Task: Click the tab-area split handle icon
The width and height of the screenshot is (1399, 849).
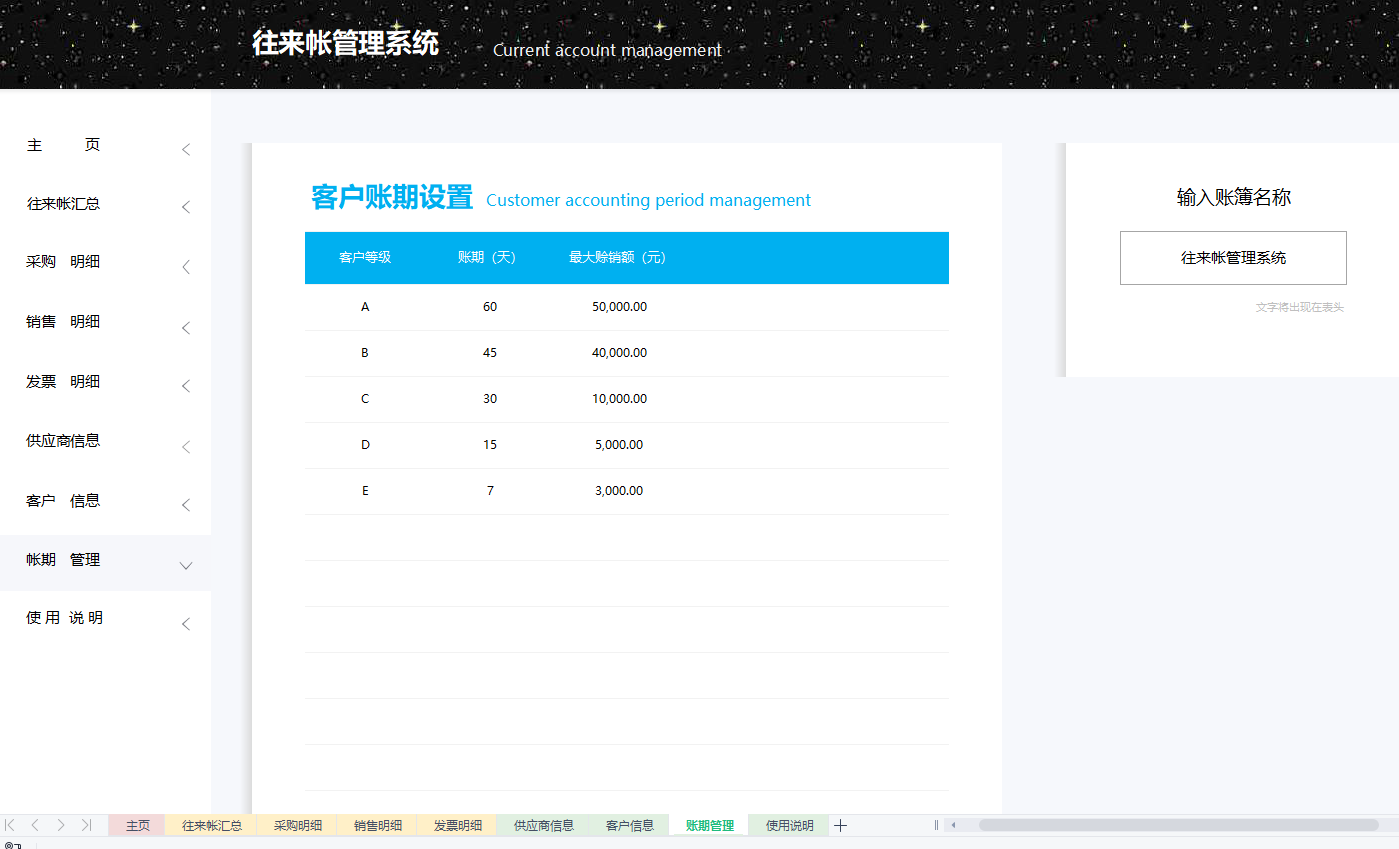Action: [x=936, y=825]
